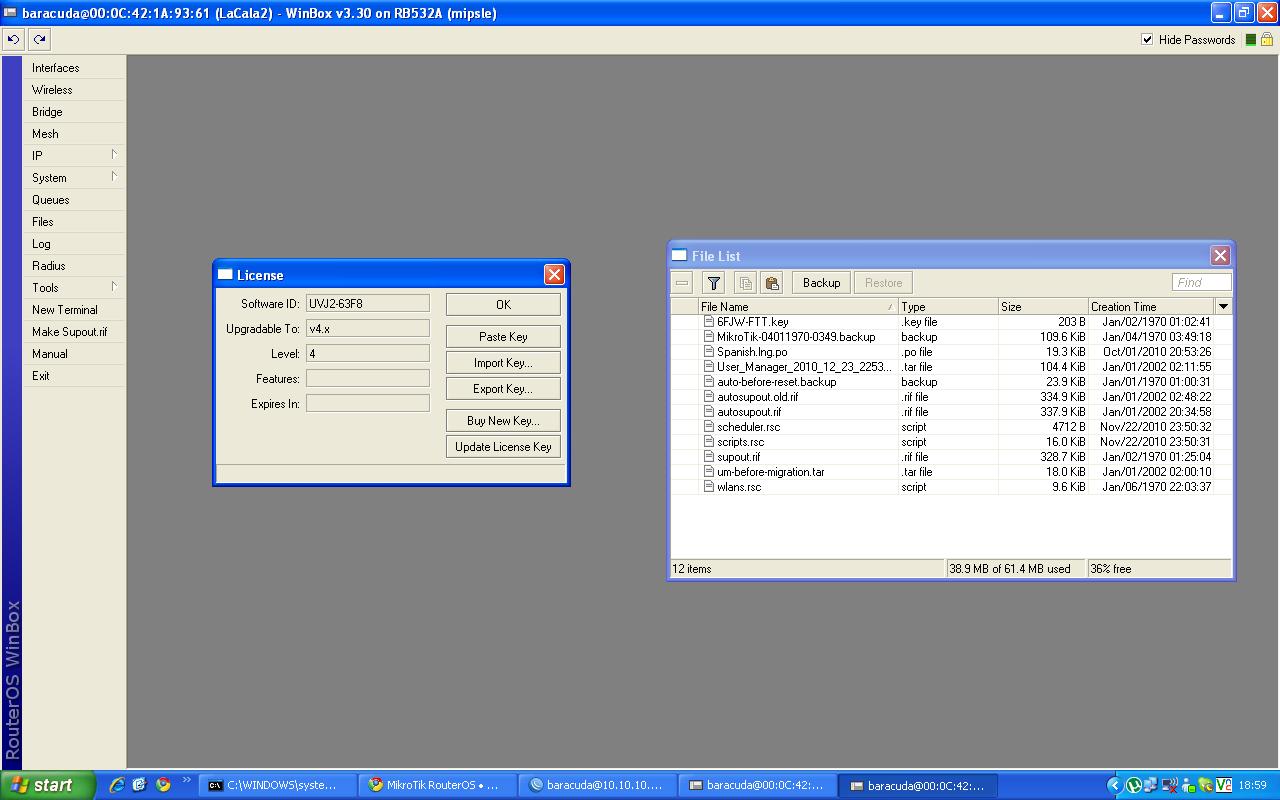Viewport: 1280px width, 800px height.
Task: Click the Find field in File List
Action: point(1201,283)
